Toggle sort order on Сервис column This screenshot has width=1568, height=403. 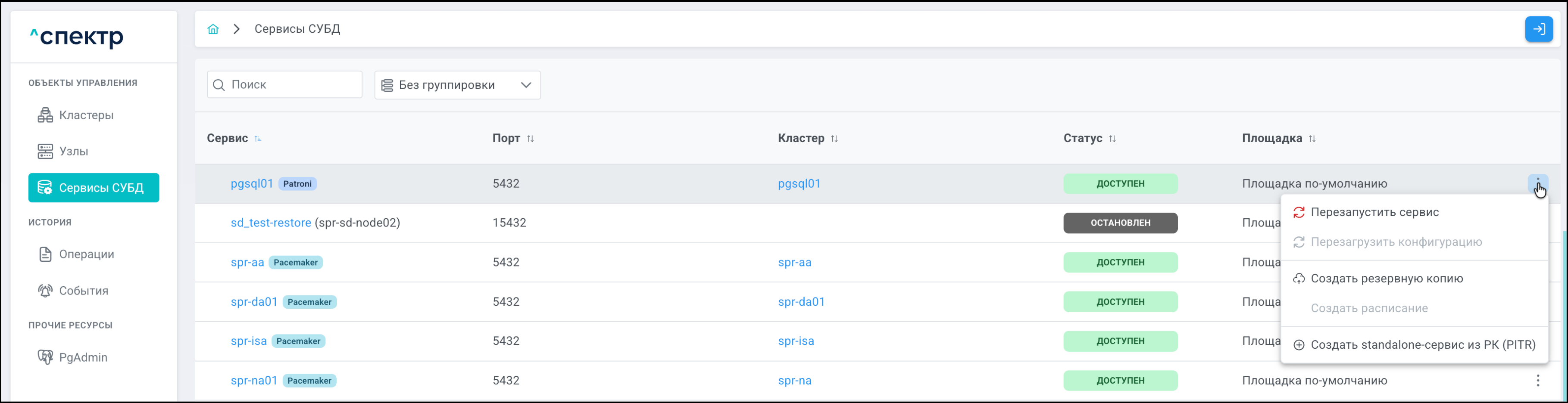257,139
